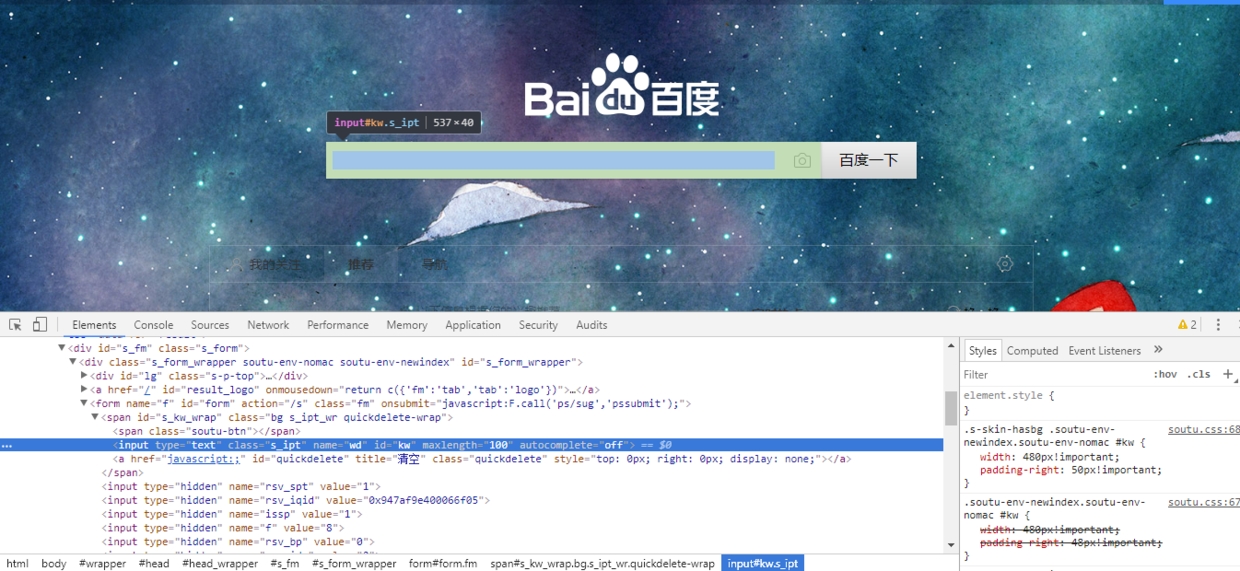Switch to the Elements tab
The height and width of the screenshot is (571, 1240).
[x=94, y=325]
